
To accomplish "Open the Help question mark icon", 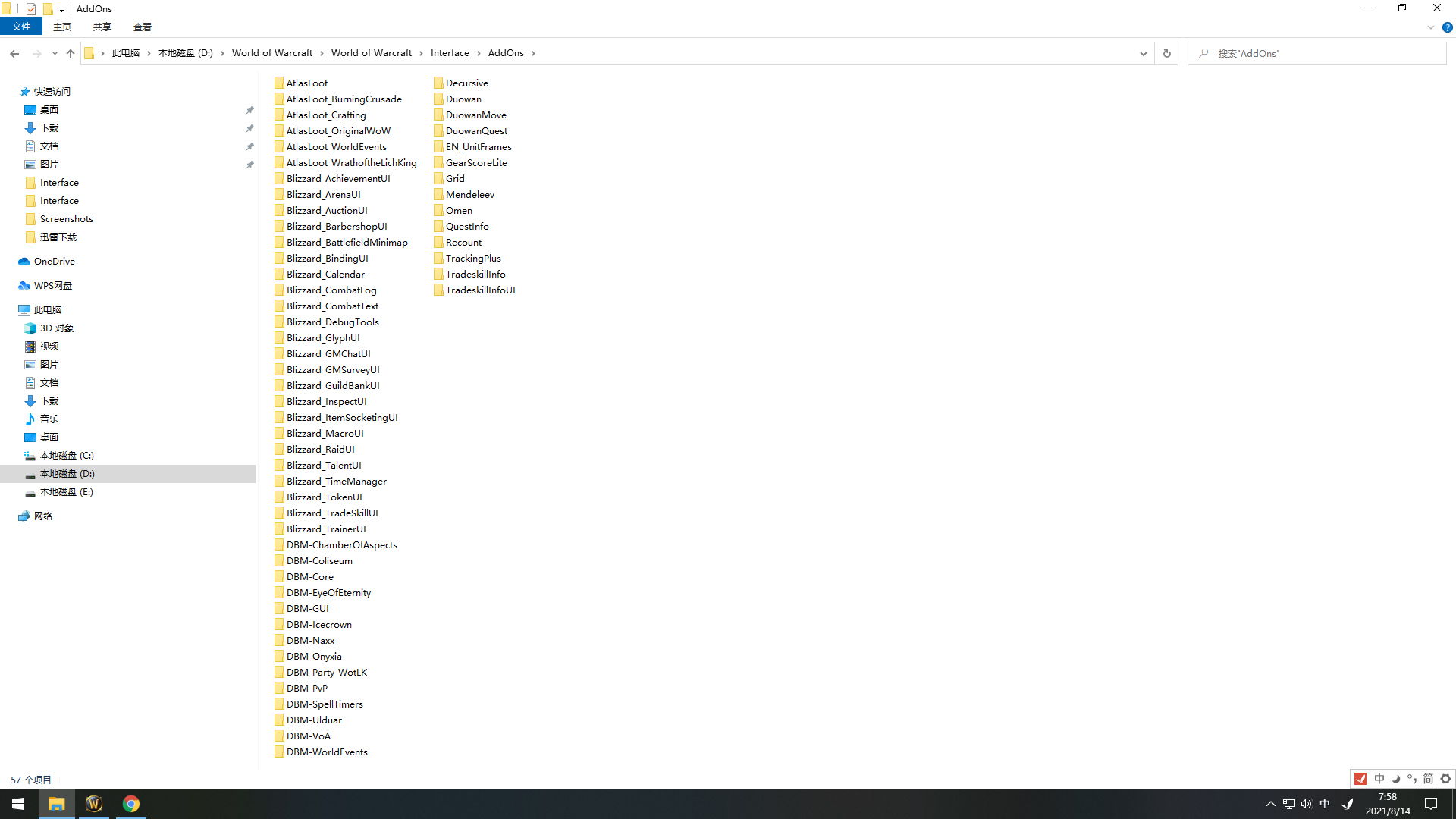I will [1447, 27].
